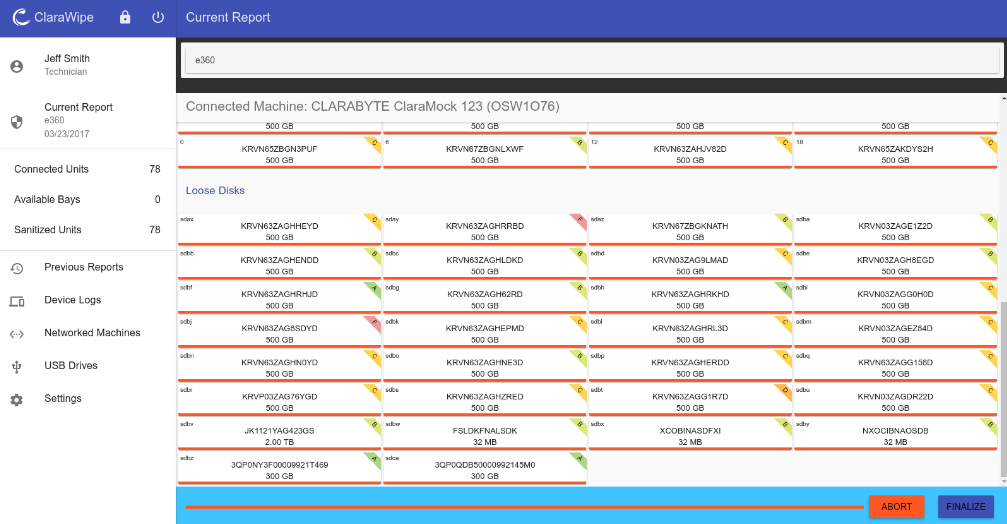The height and width of the screenshot is (524, 1007).
Task: Click the Settings gear icon
Action: coord(17,399)
